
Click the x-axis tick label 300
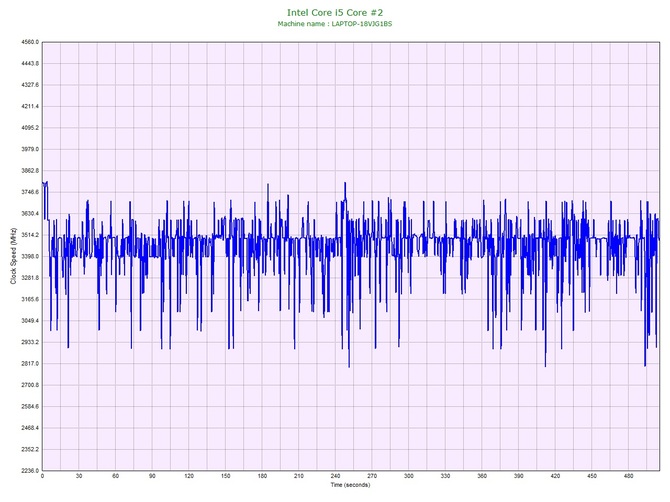point(408,476)
